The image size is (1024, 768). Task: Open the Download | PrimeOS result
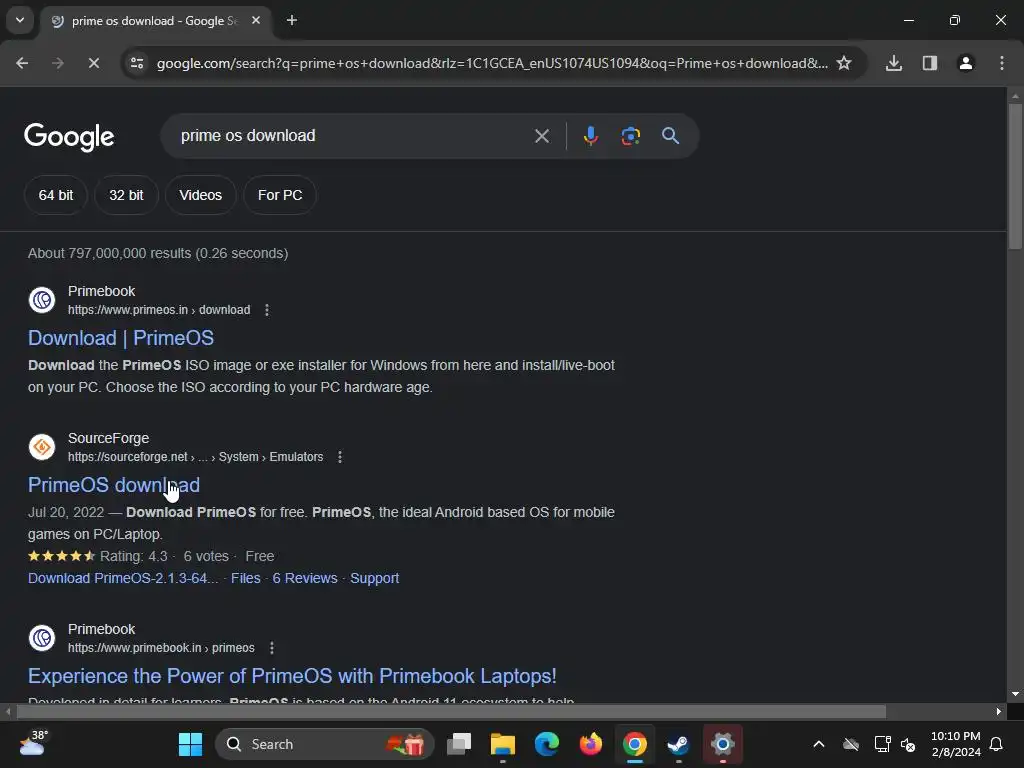coord(121,338)
